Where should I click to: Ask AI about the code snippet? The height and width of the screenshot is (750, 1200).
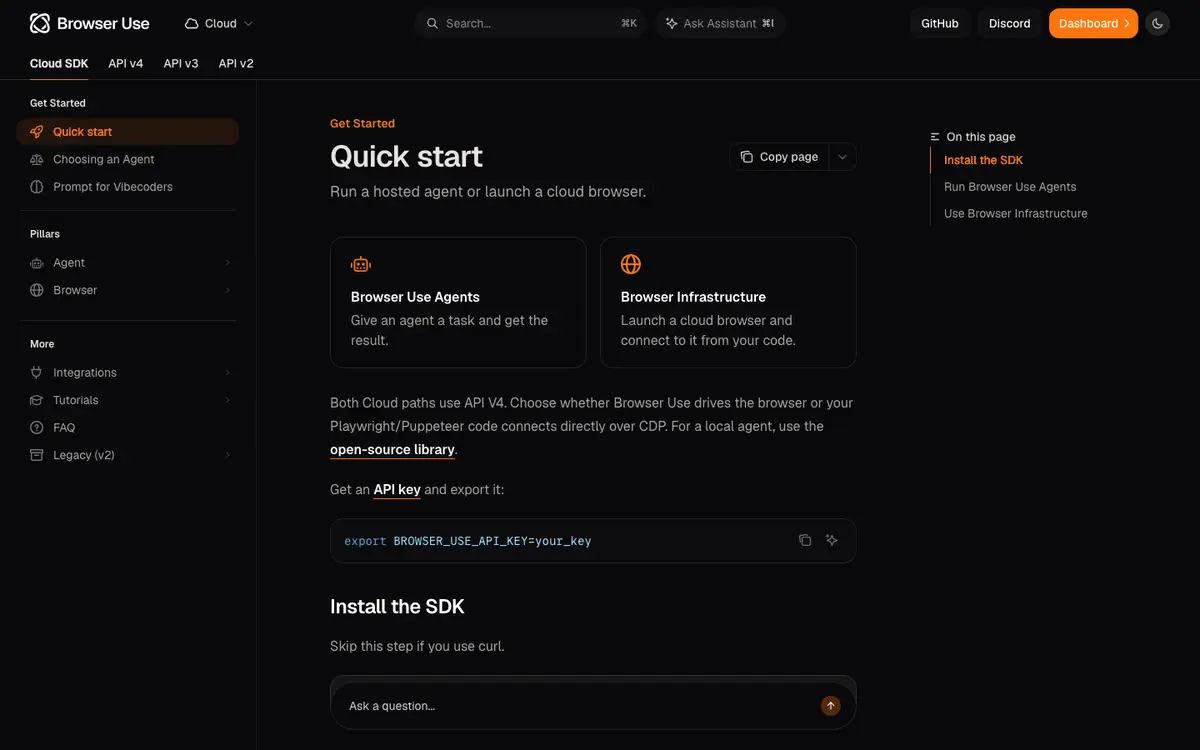tap(831, 540)
